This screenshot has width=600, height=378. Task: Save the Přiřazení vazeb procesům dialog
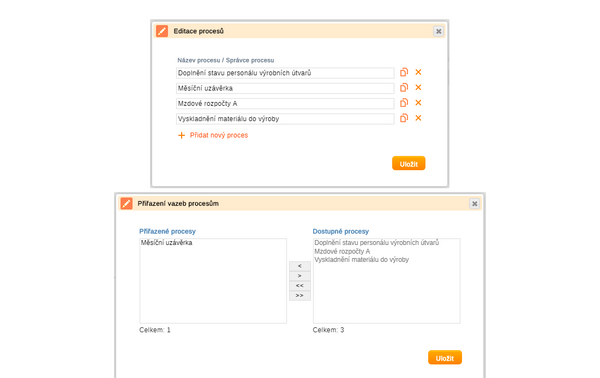[445, 358]
